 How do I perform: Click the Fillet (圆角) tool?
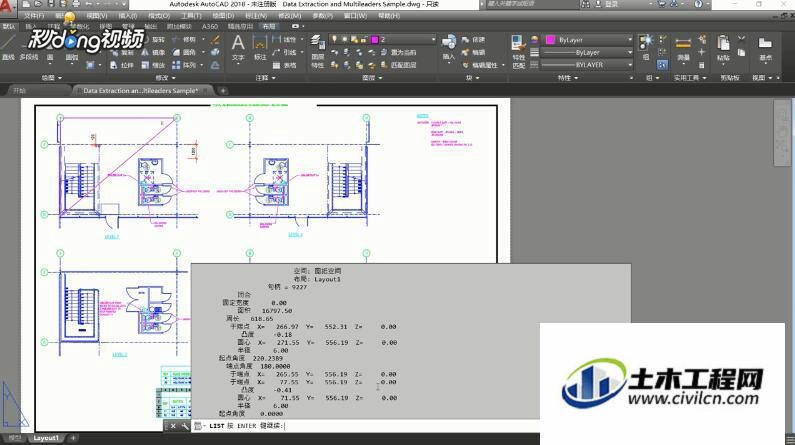(x=184, y=52)
